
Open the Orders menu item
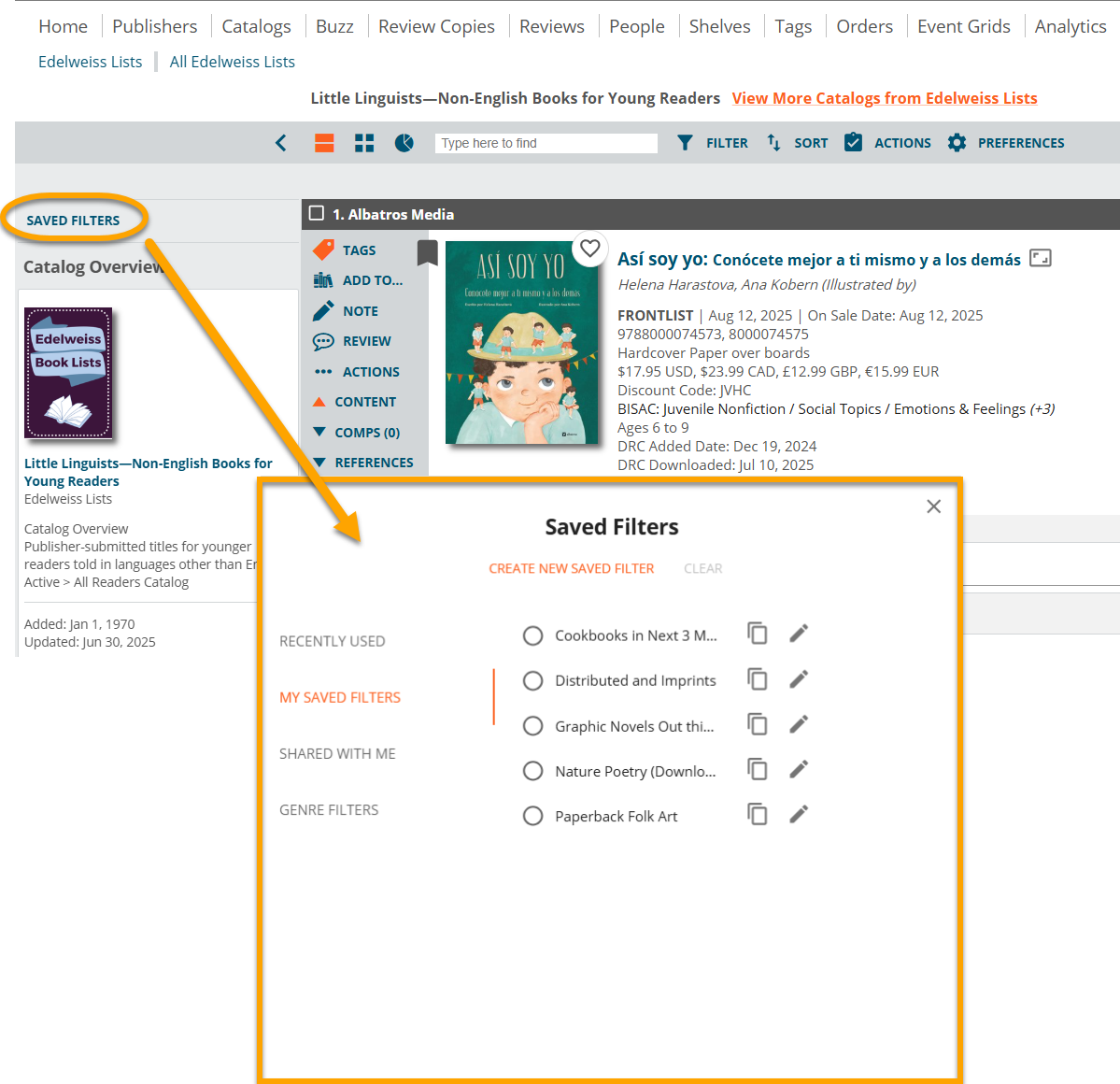tap(864, 26)
